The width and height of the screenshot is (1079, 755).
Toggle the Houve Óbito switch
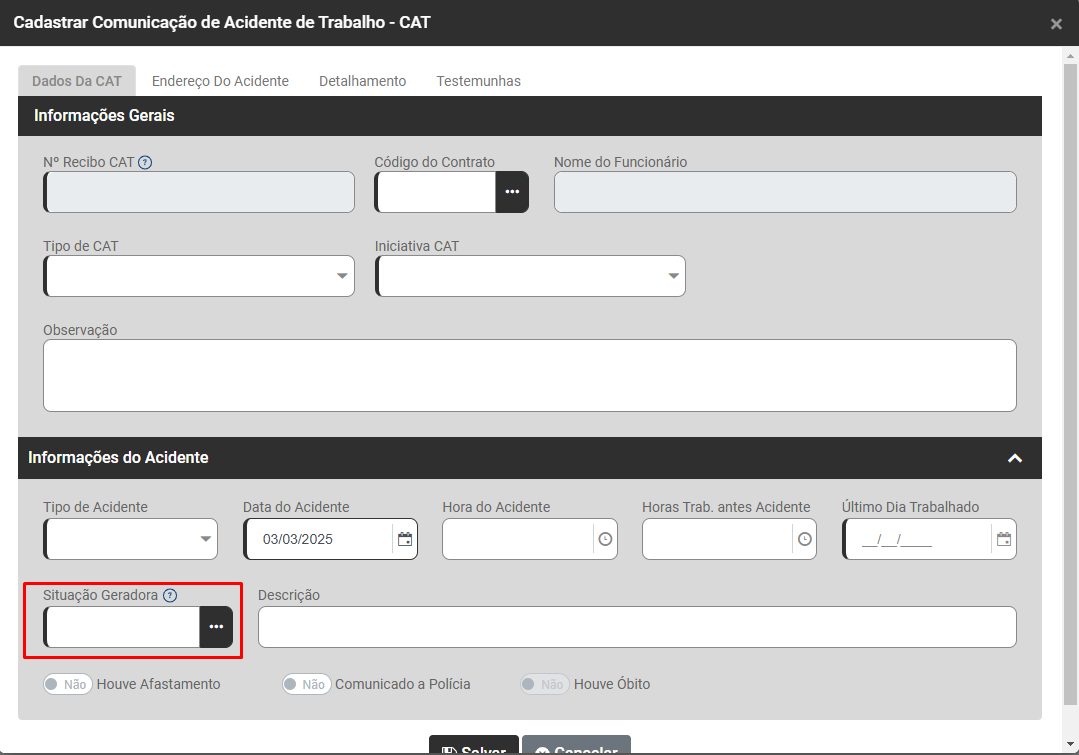[545, 684]
